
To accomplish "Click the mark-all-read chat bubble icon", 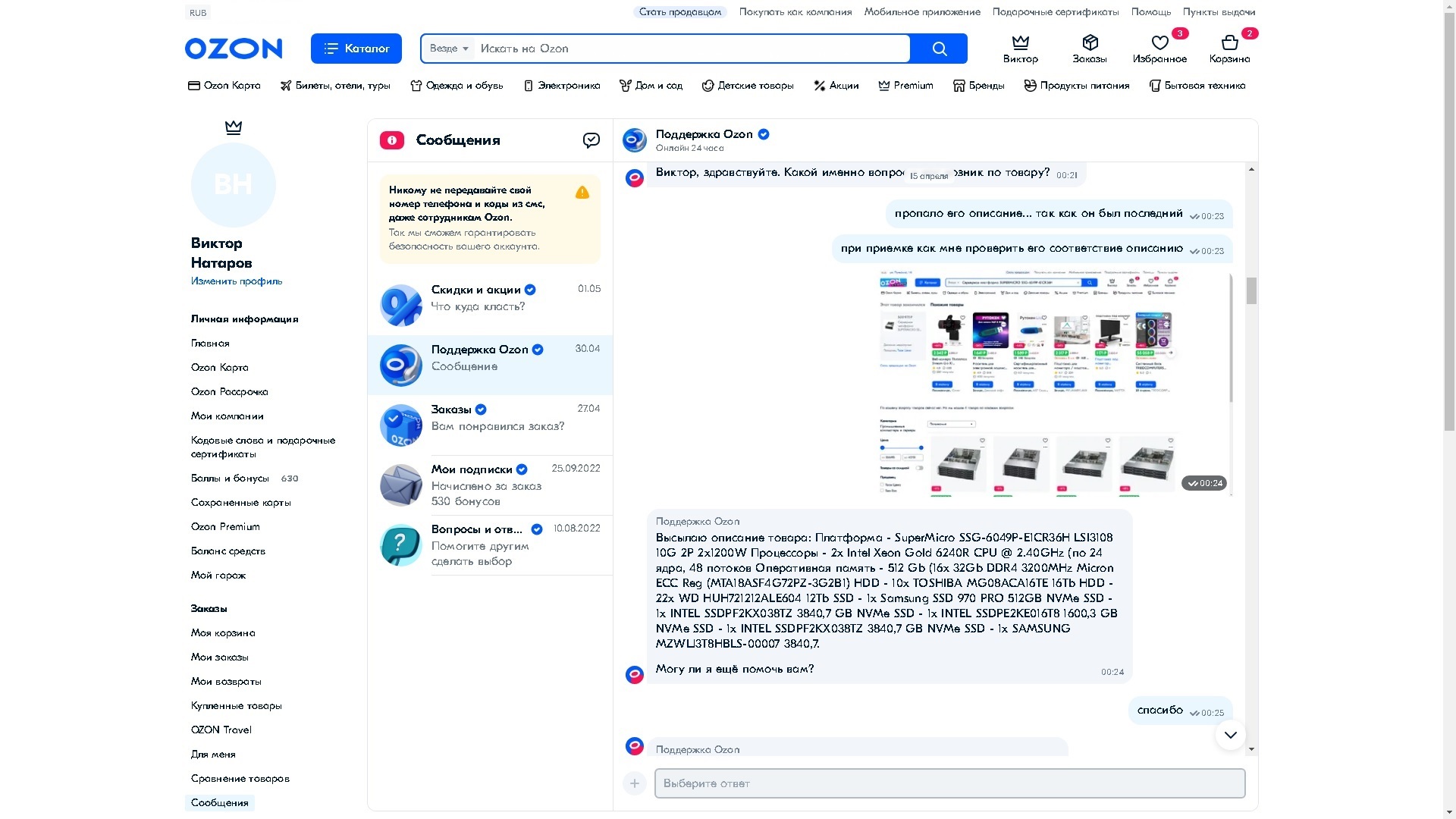I will [591, 140].
